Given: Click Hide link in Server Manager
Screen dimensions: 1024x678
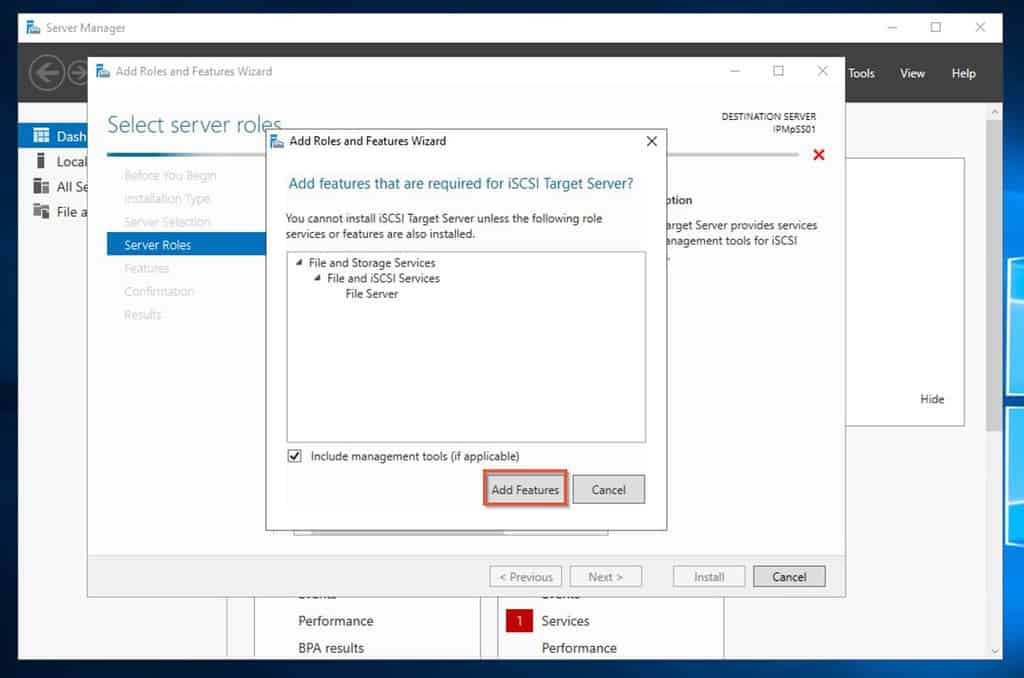Looking at the screenshot, I should [932, 399].
